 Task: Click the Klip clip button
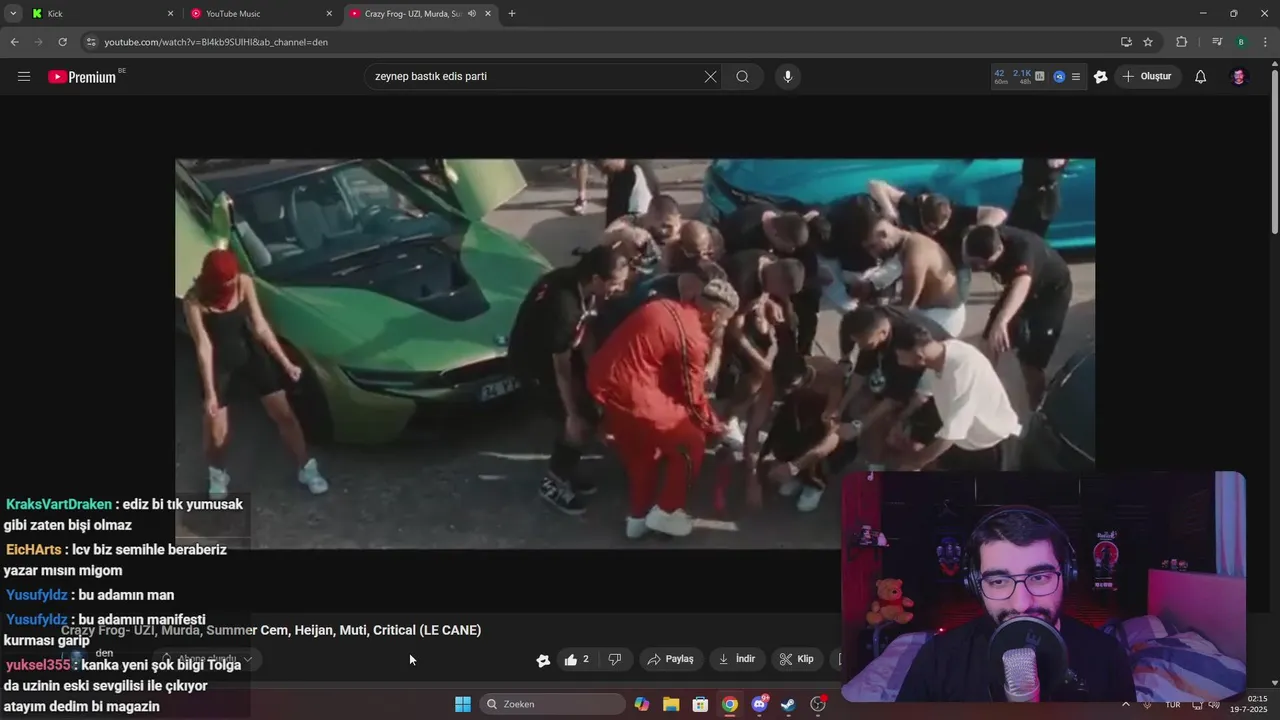tap(797, 659)
